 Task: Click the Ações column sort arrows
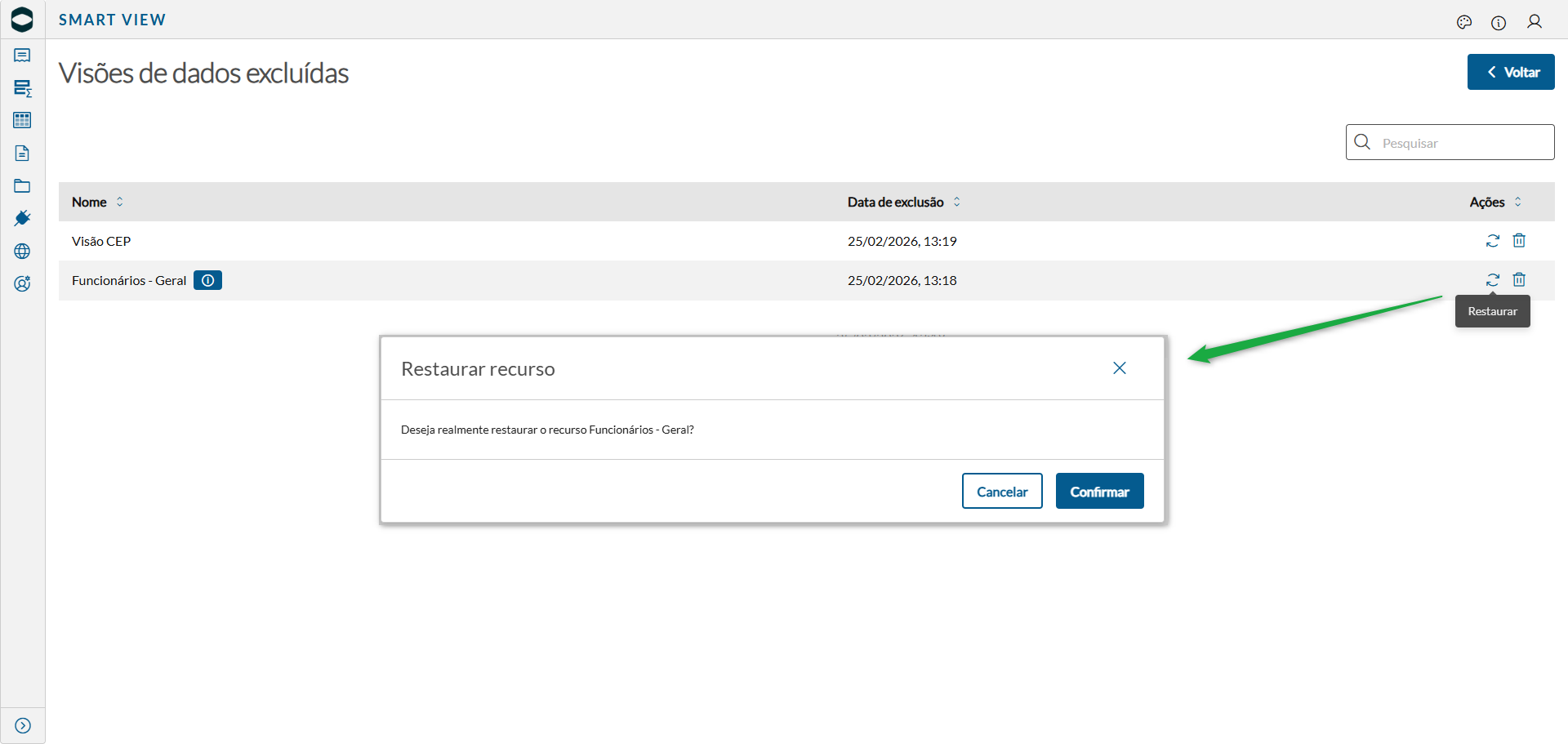[x=1517, y=202]
